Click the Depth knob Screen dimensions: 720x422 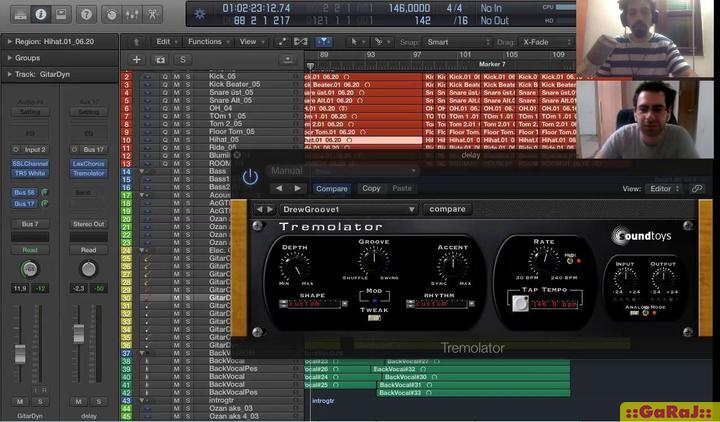pos(294,267)
